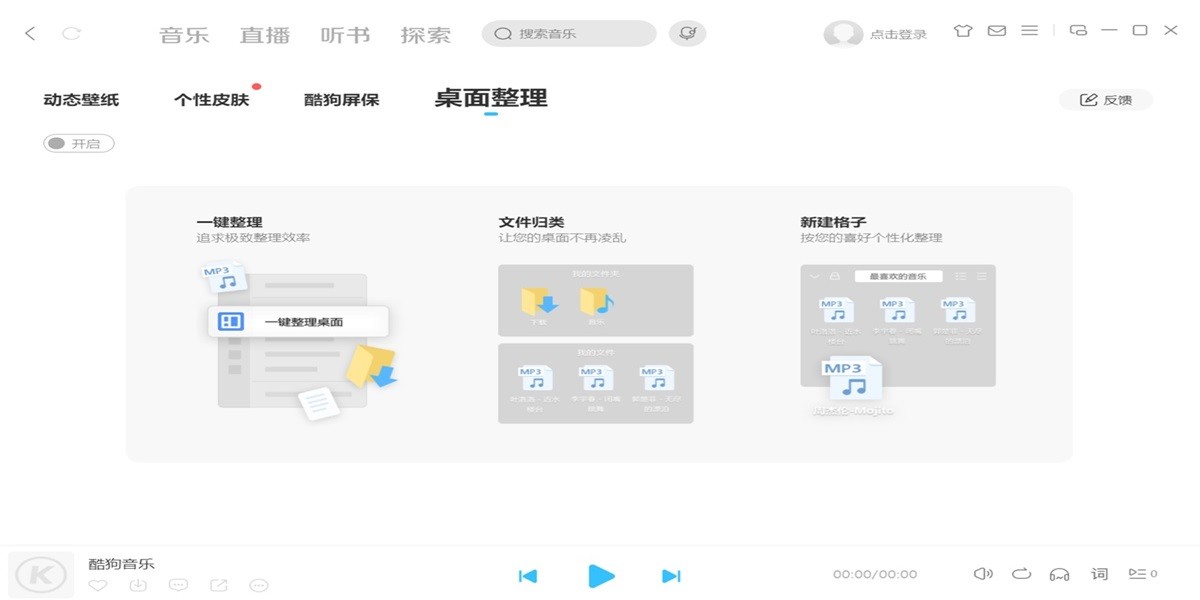Viewport: 1200px width, 600px height.
Task: Open the skin/theme wardrobe icon
Action: tap(962, 31)
